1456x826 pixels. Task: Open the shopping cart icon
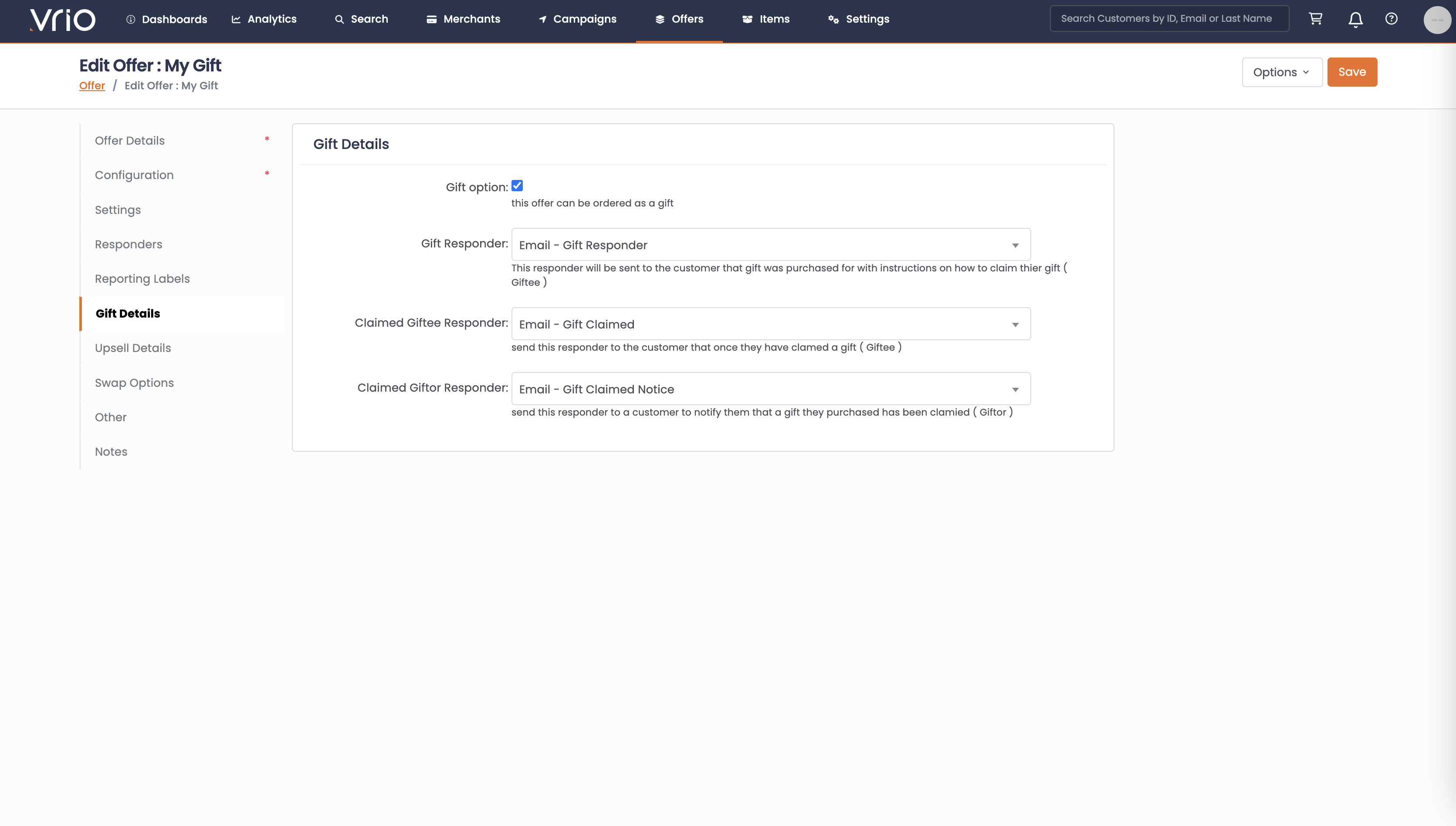1316,19
